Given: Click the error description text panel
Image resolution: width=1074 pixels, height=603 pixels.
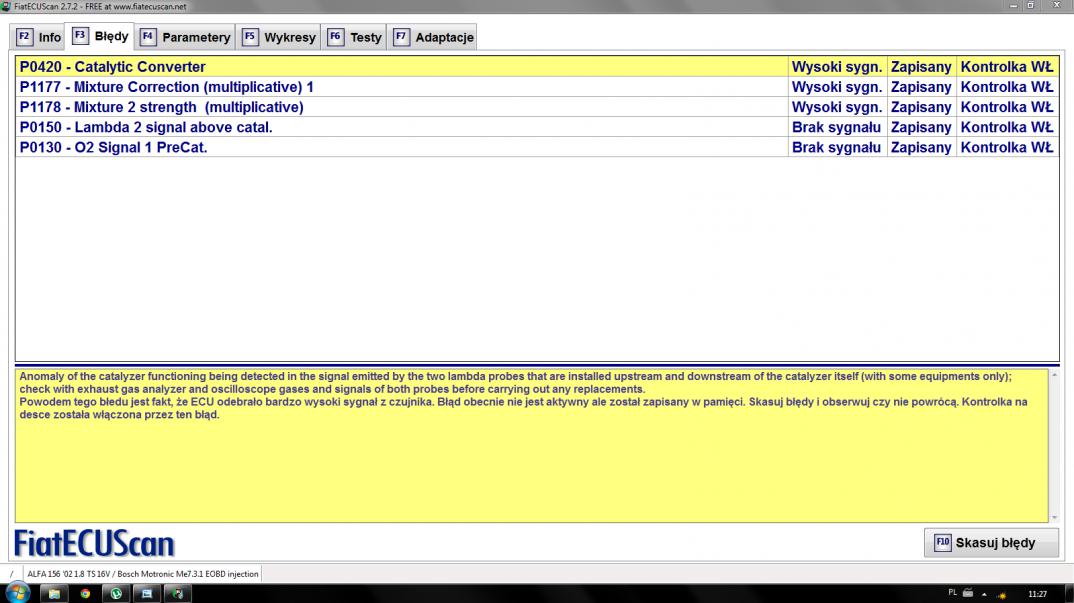Looking at the screenshot, I should [532, 445].
